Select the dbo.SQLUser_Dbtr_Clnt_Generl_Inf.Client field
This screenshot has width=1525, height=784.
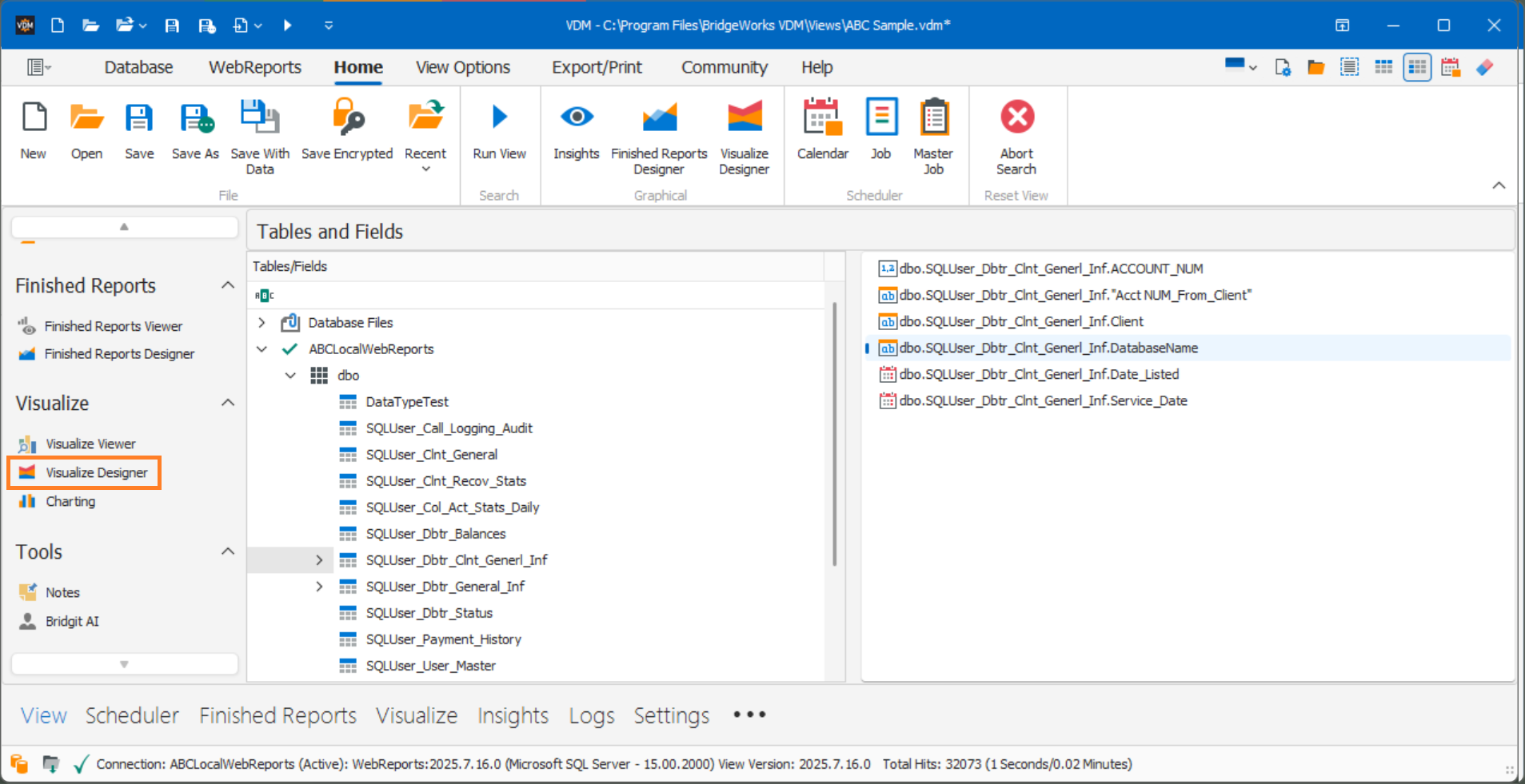(1021, 321)
